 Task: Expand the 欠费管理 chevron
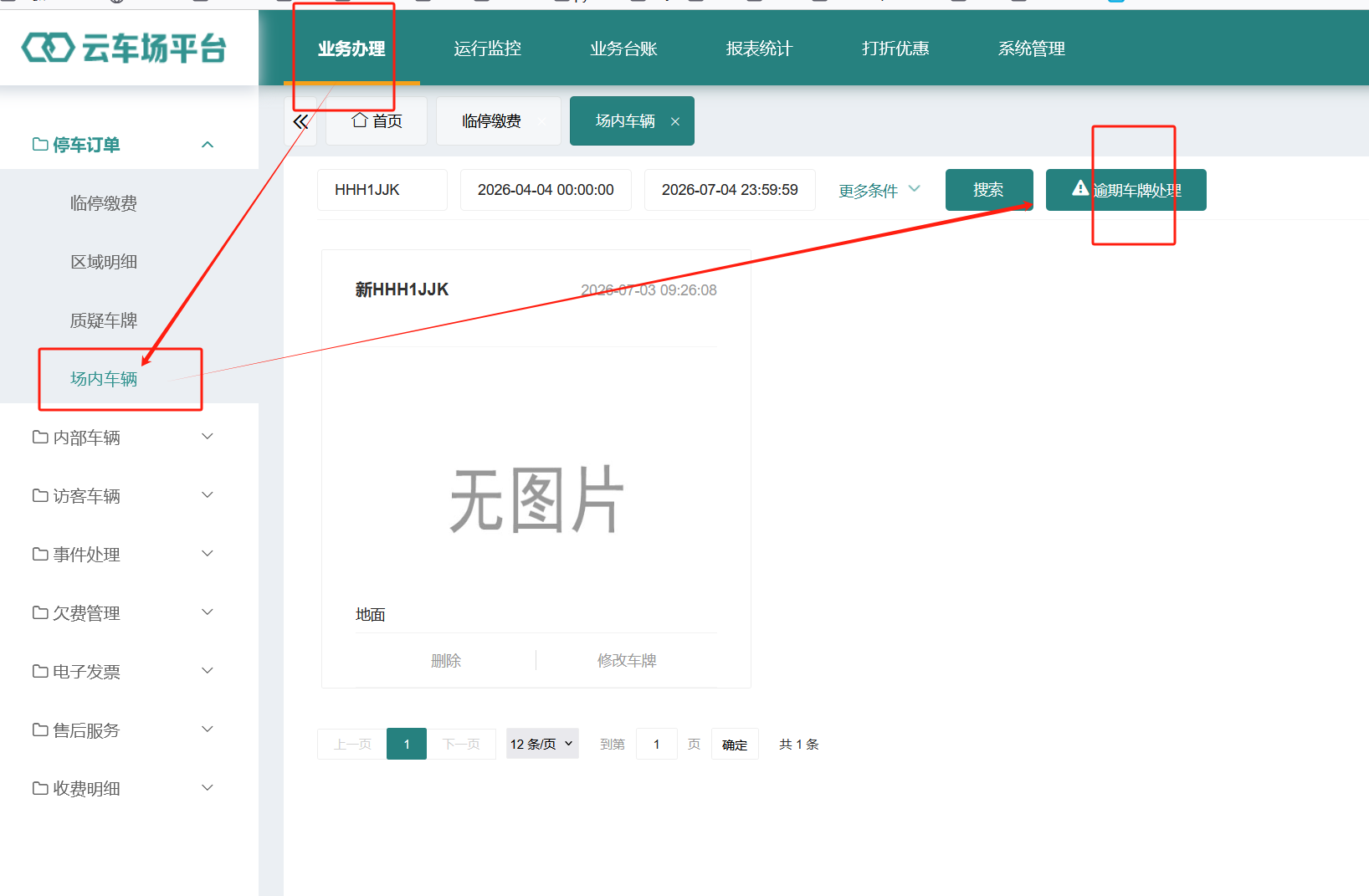tap(208, 612)
